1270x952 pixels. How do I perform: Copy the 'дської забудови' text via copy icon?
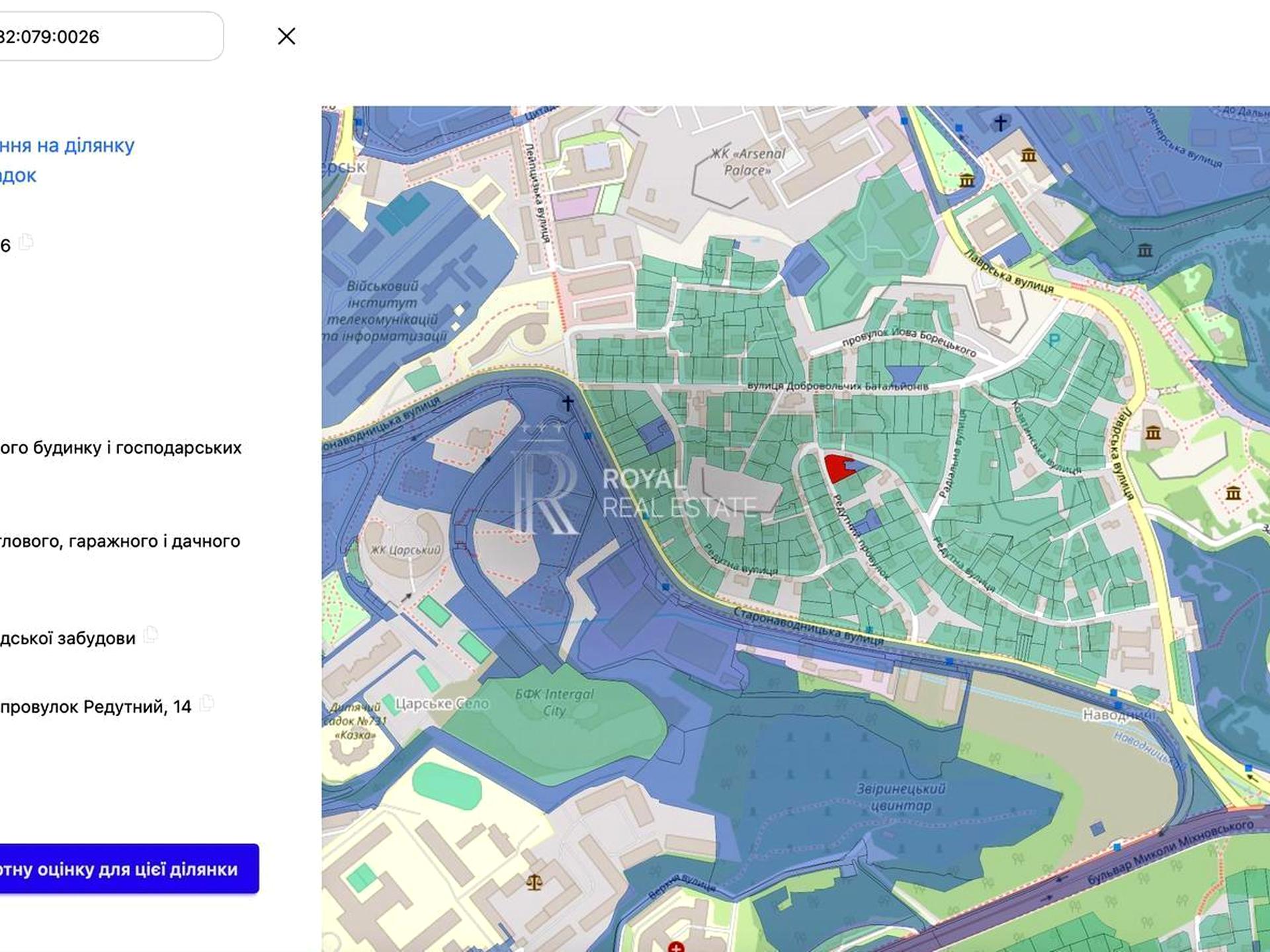(151, 635)
